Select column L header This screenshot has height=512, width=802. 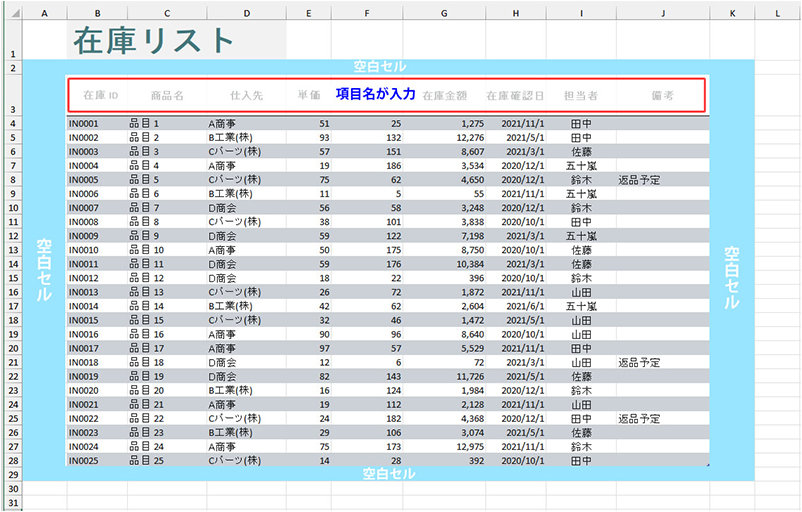click(777, 14)
